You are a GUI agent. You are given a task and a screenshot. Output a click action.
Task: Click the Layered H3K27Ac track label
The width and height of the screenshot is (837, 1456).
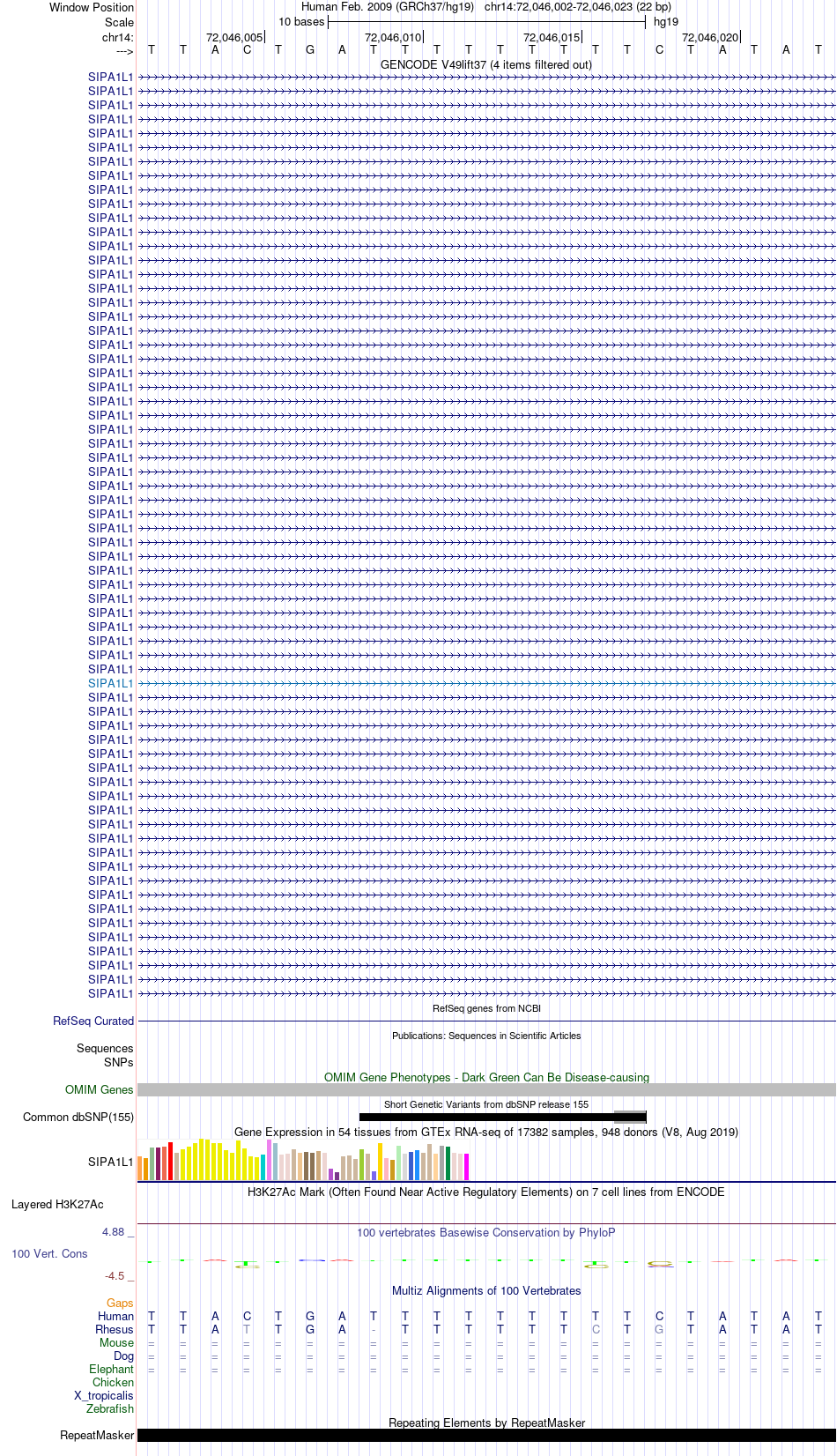point(57,1204)
